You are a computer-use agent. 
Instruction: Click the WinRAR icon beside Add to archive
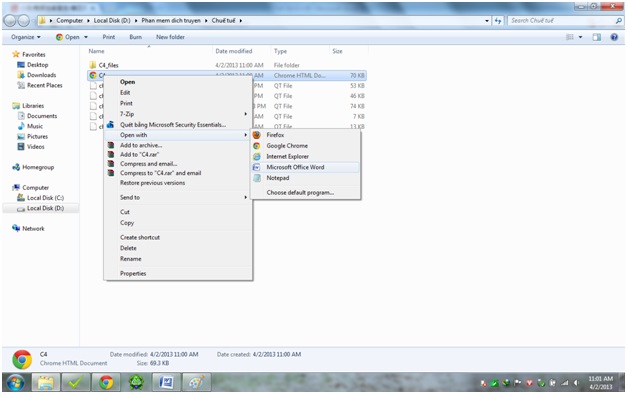point(111,145)
